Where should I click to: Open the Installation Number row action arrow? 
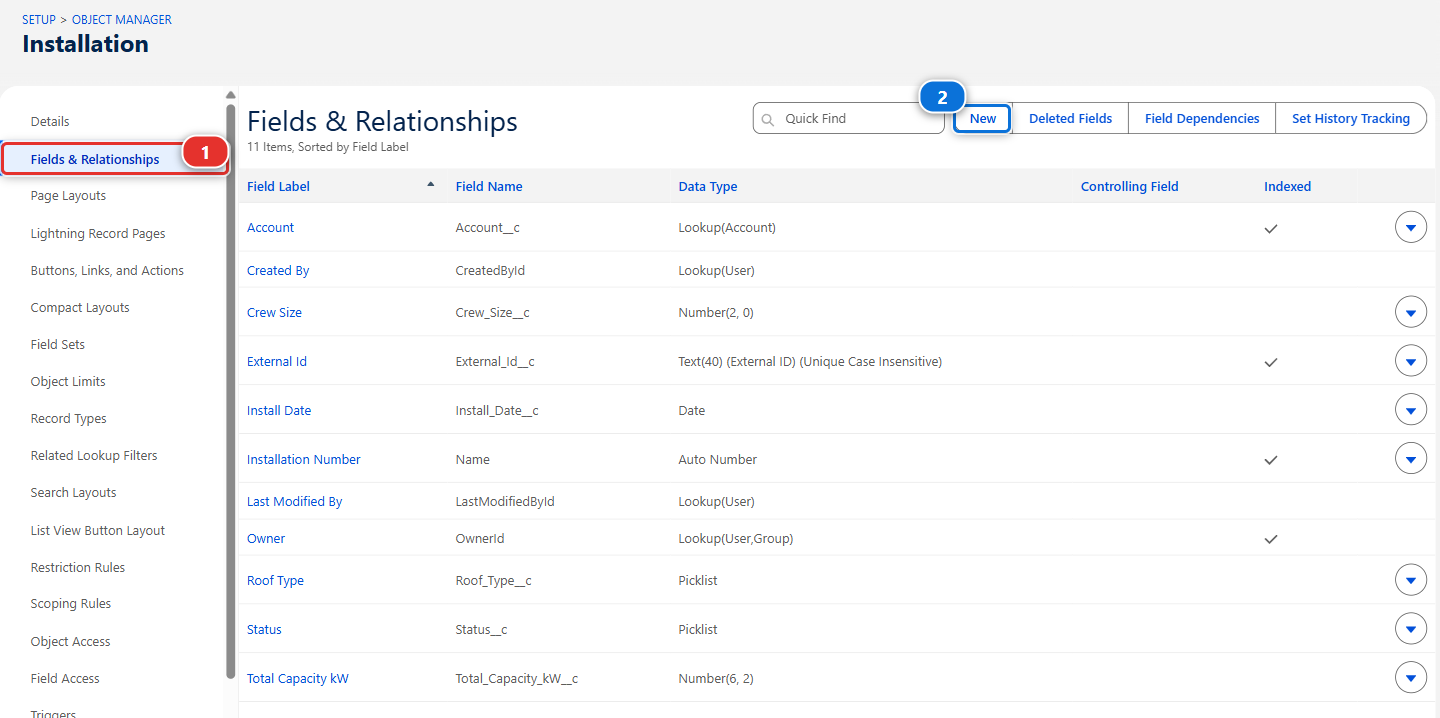[x=1411, y=459]
